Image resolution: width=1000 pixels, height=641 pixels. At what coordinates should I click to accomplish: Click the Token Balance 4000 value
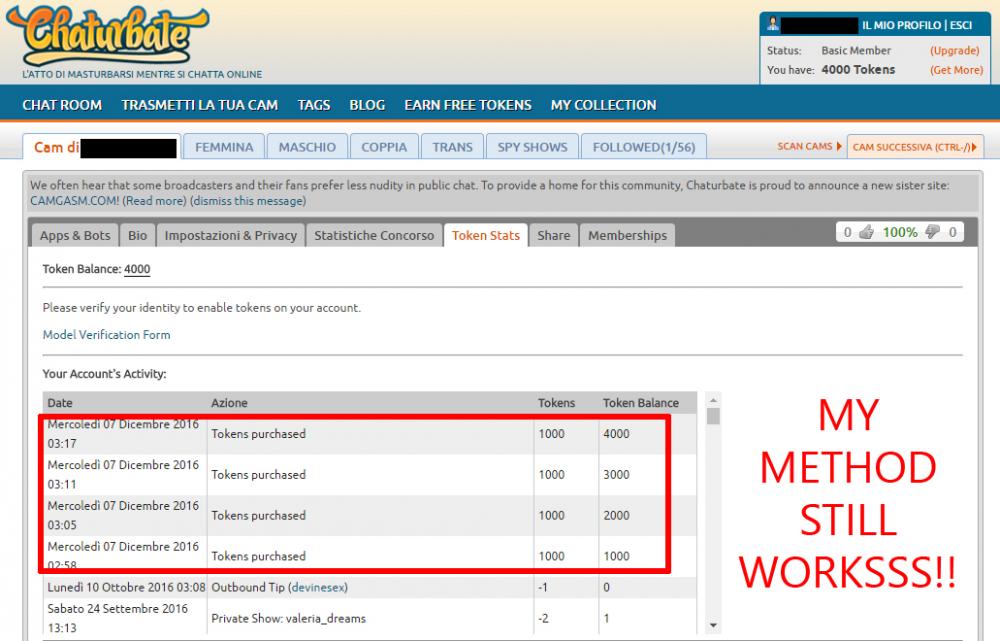click(137, 269)
